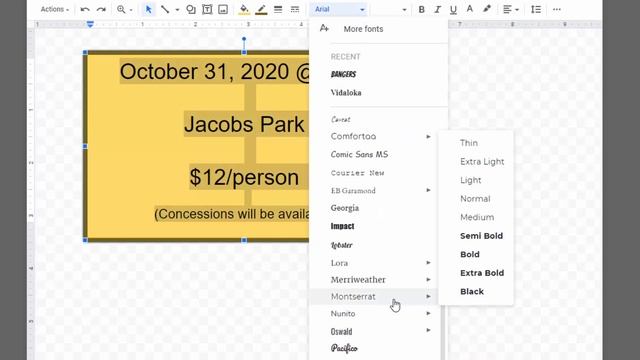Choose Montserrat Black weight

point(472,291)
